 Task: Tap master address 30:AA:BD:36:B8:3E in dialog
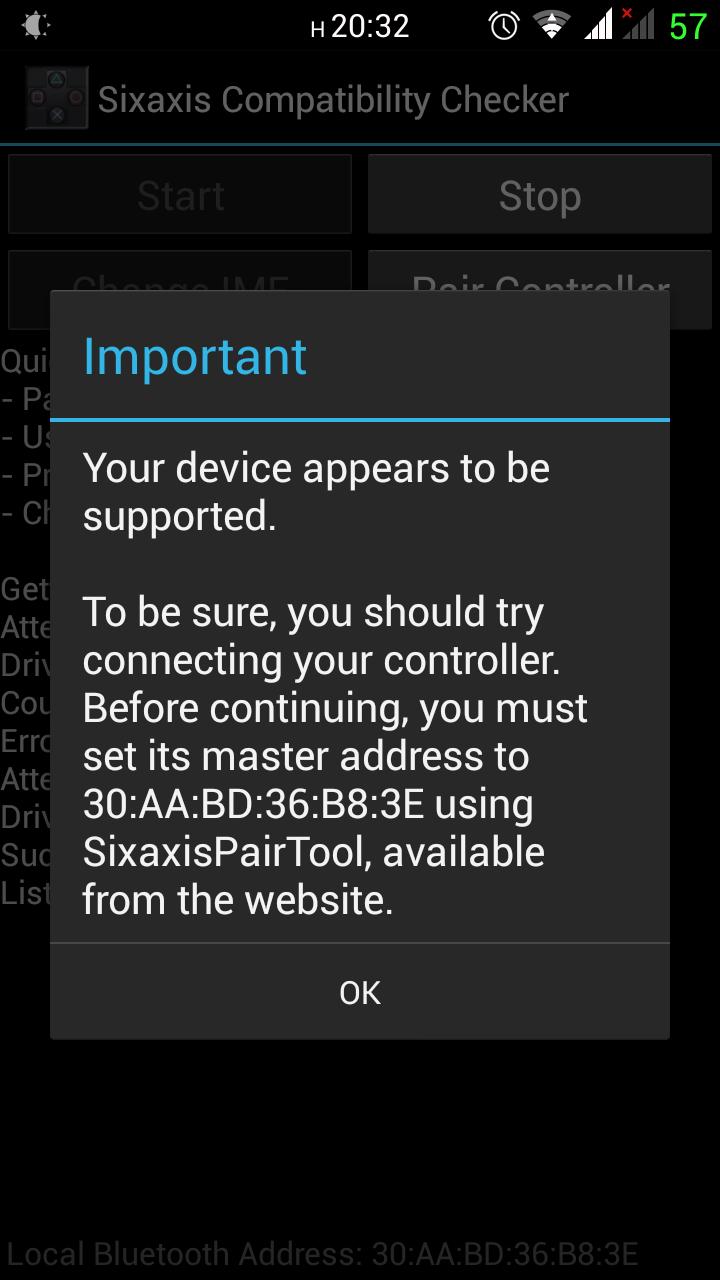pyautogui.click(x=308, y=804)
